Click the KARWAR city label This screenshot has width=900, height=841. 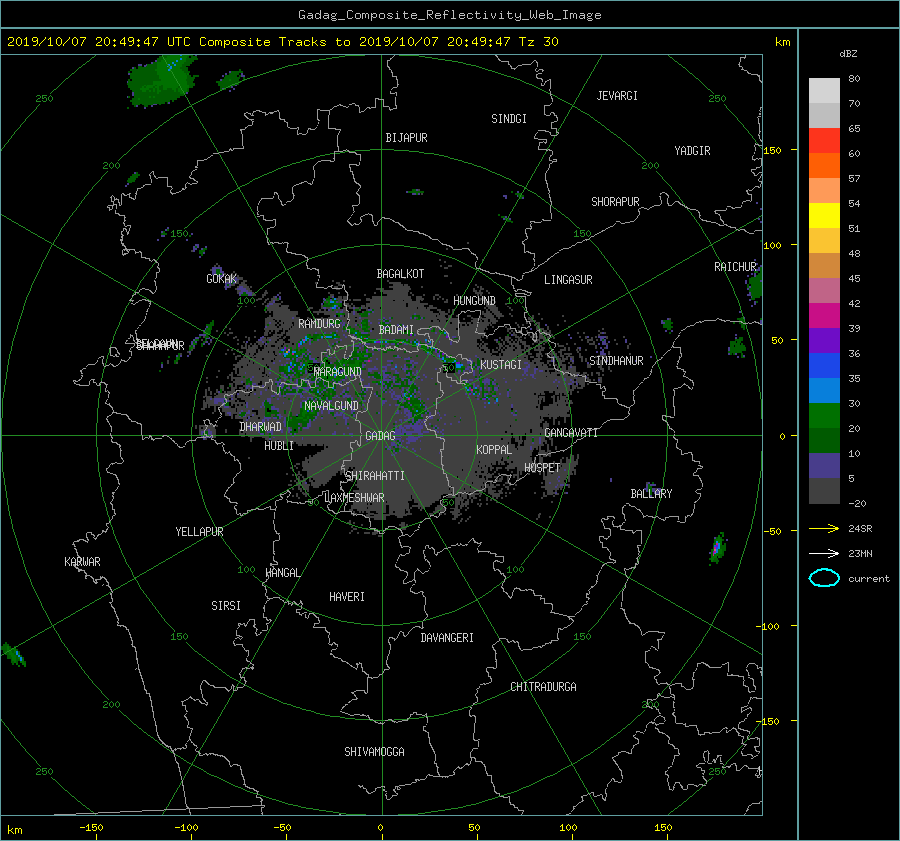coord(82,562)
